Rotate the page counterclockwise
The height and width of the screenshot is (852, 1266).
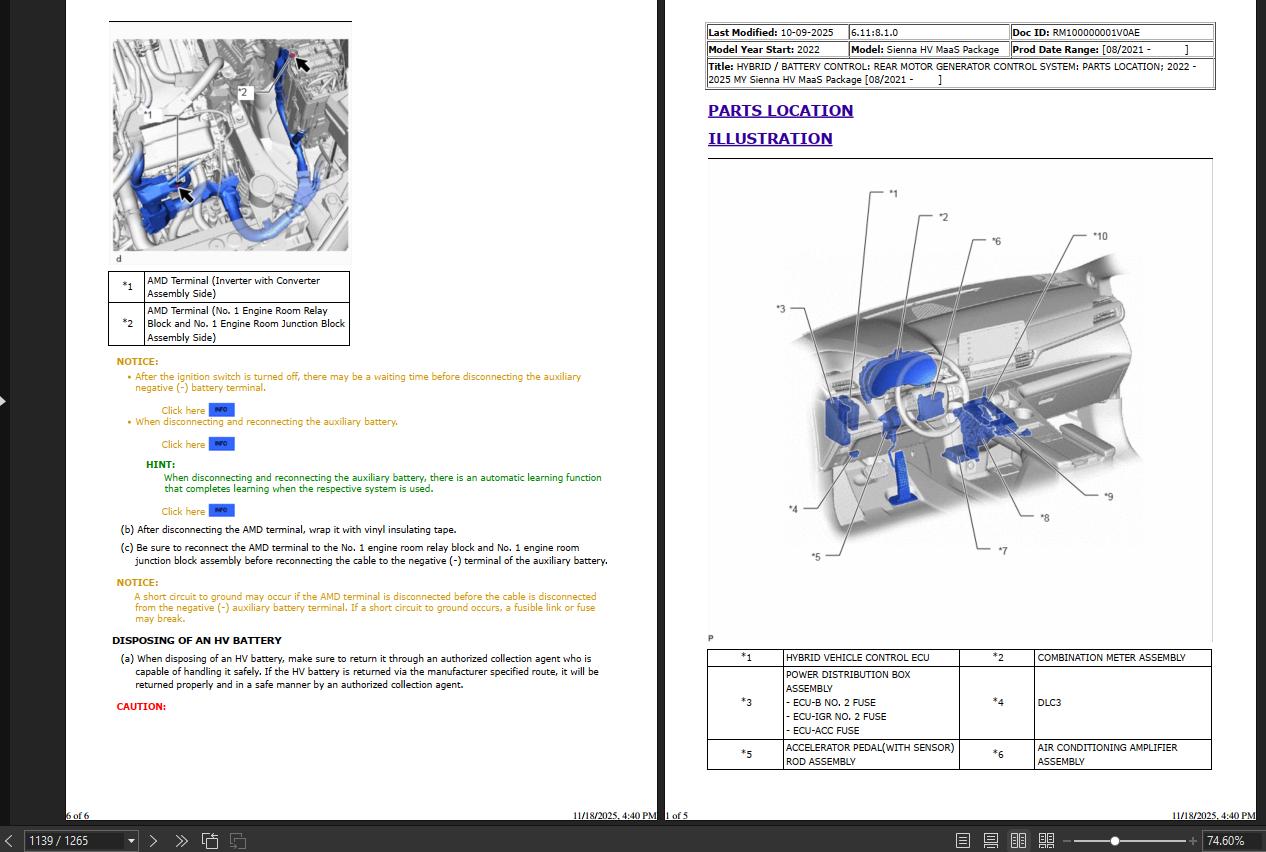tap(211, 840)
